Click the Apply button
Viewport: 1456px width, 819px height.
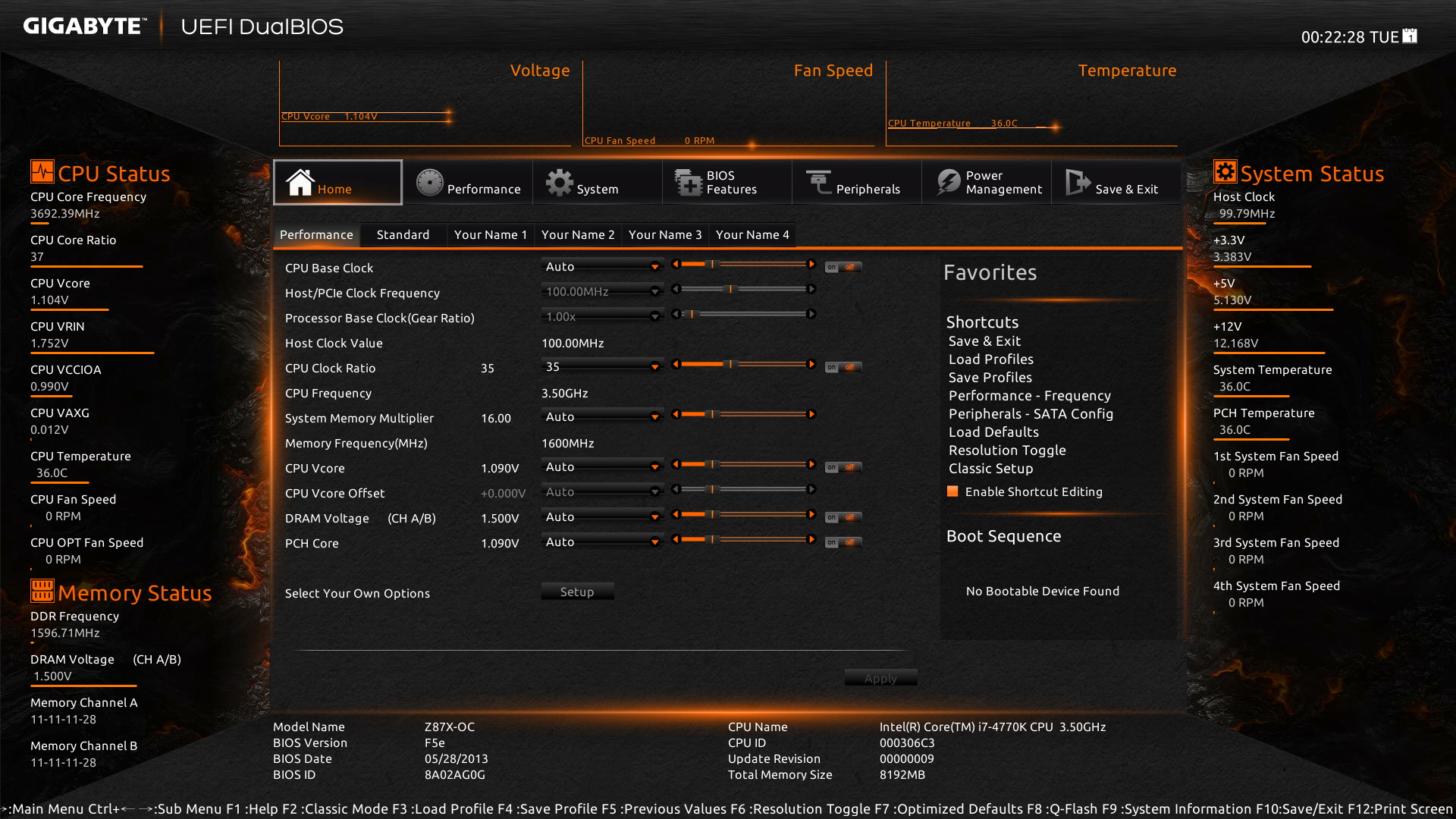tap(880, 678)
